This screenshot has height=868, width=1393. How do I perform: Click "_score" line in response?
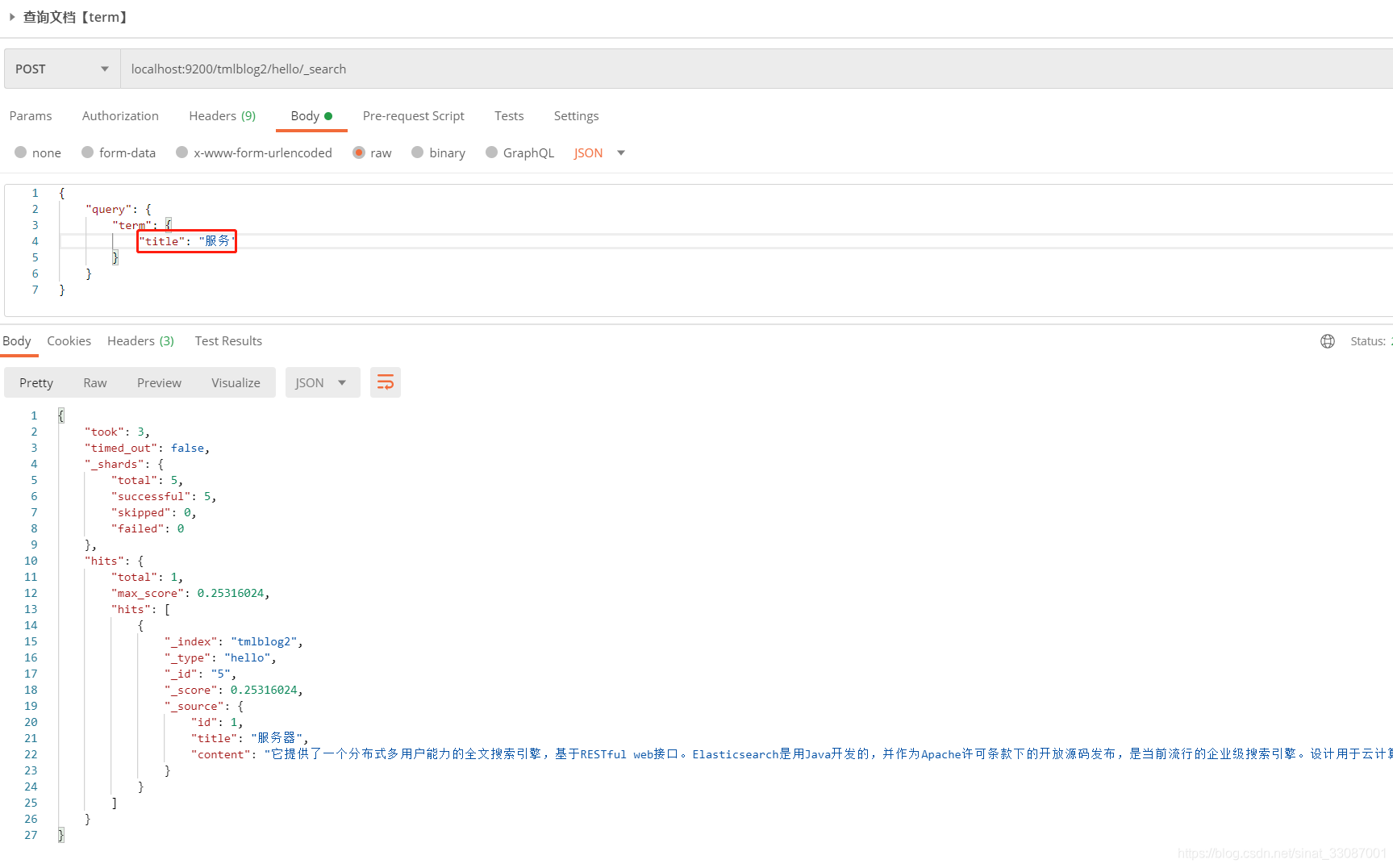233,690
